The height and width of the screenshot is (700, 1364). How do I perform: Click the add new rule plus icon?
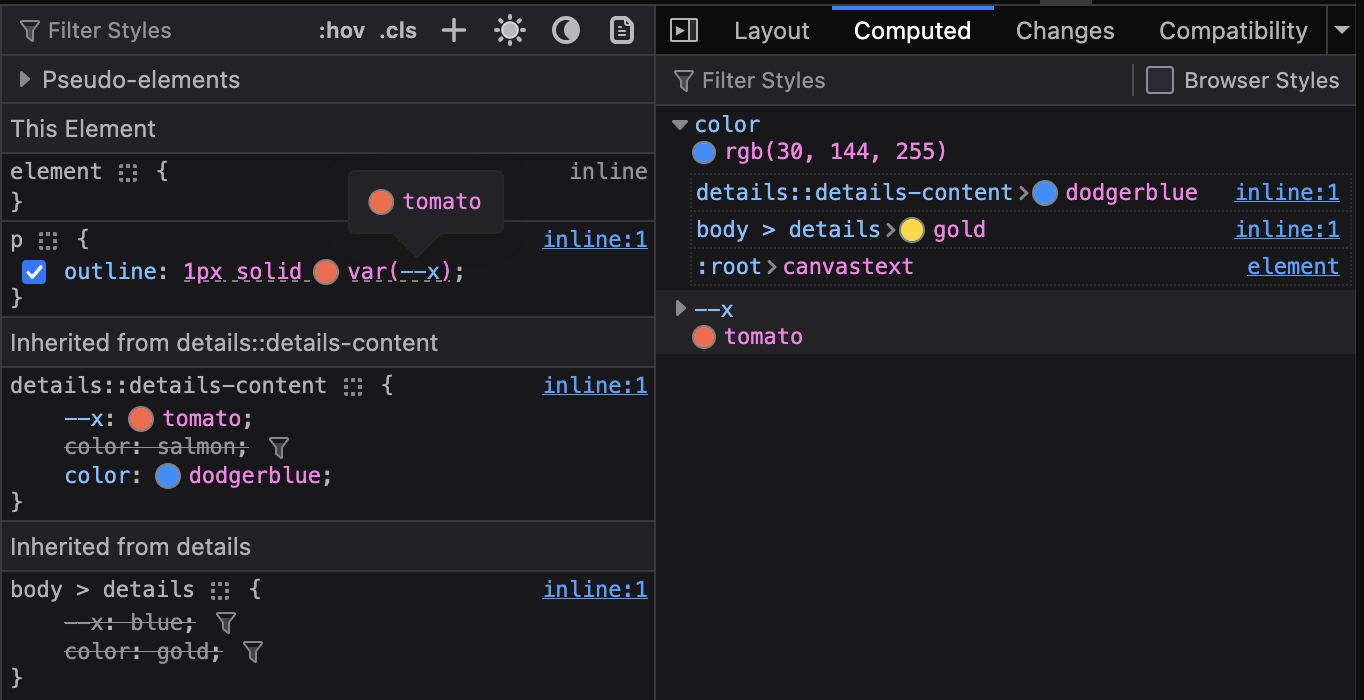pos(454,31)
